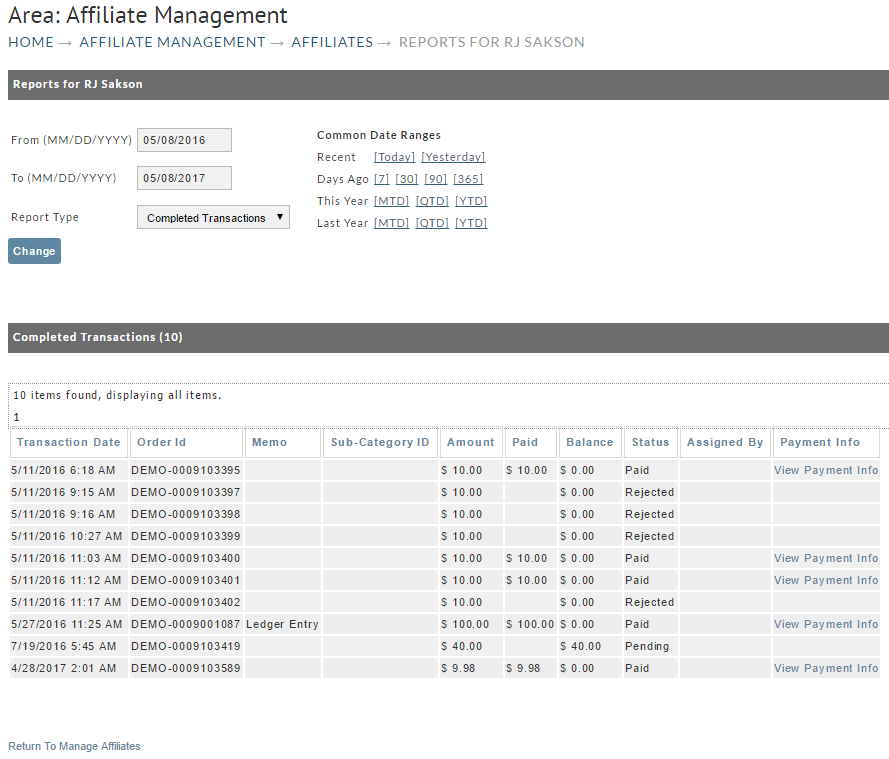Click the Ledger Entry memo cell
The image size is (889, 759).
[282, 624]
